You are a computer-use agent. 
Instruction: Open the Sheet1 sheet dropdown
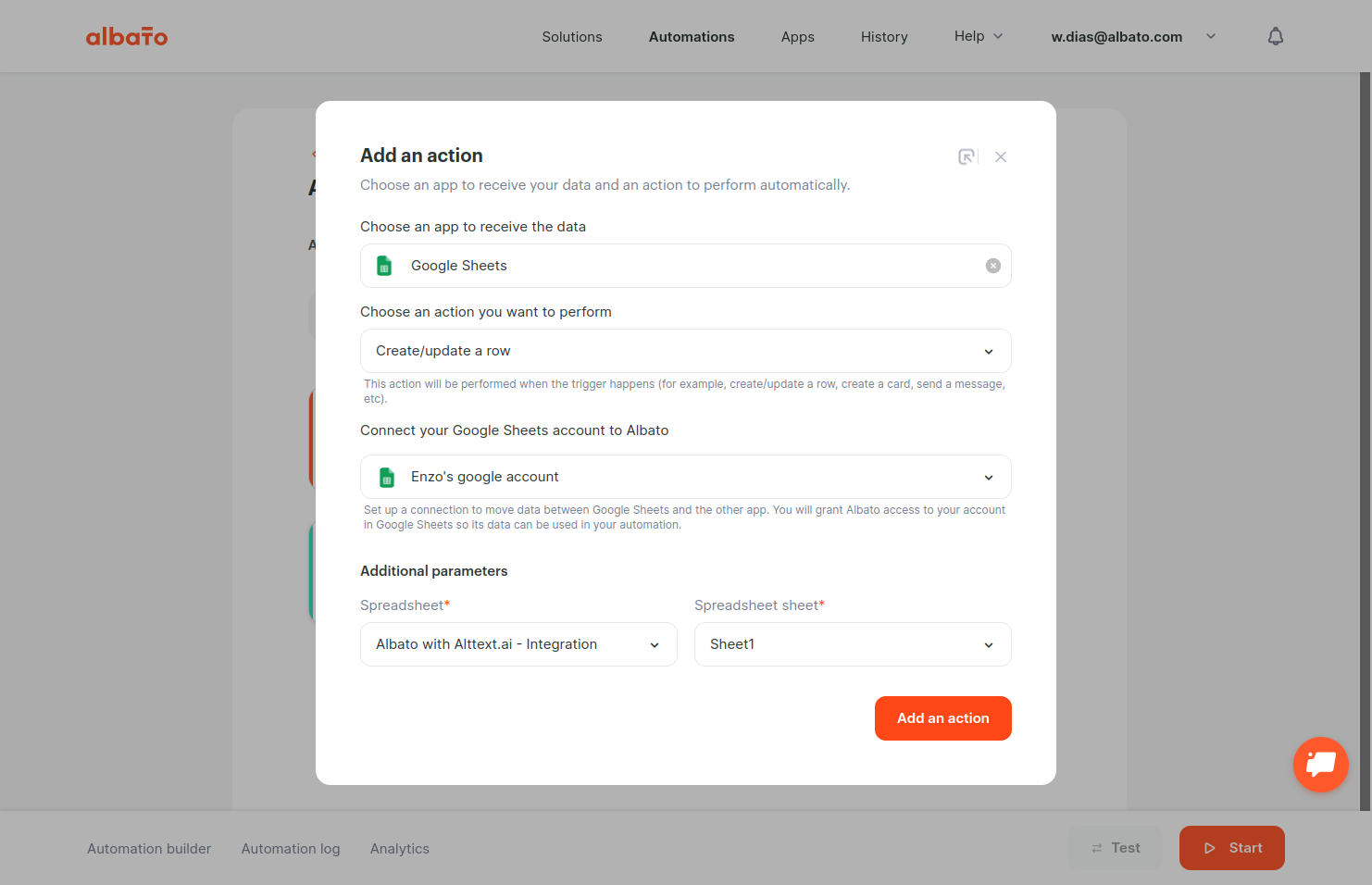tap(853, 644)
